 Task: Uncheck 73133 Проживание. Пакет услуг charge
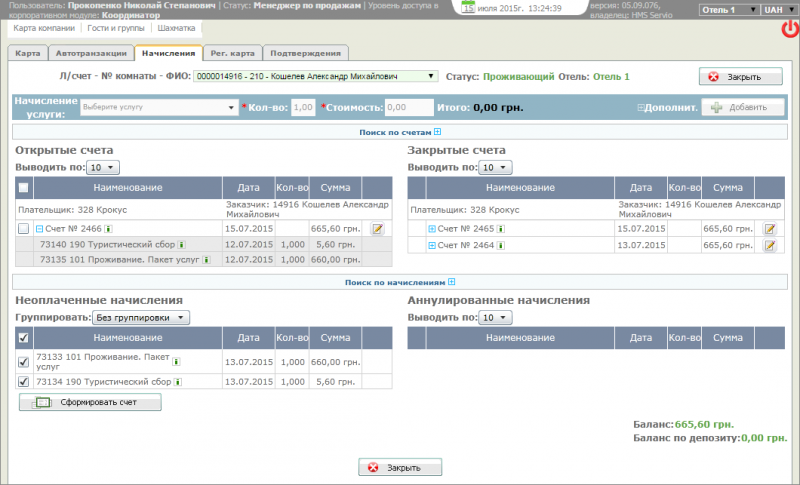[24, 362]
